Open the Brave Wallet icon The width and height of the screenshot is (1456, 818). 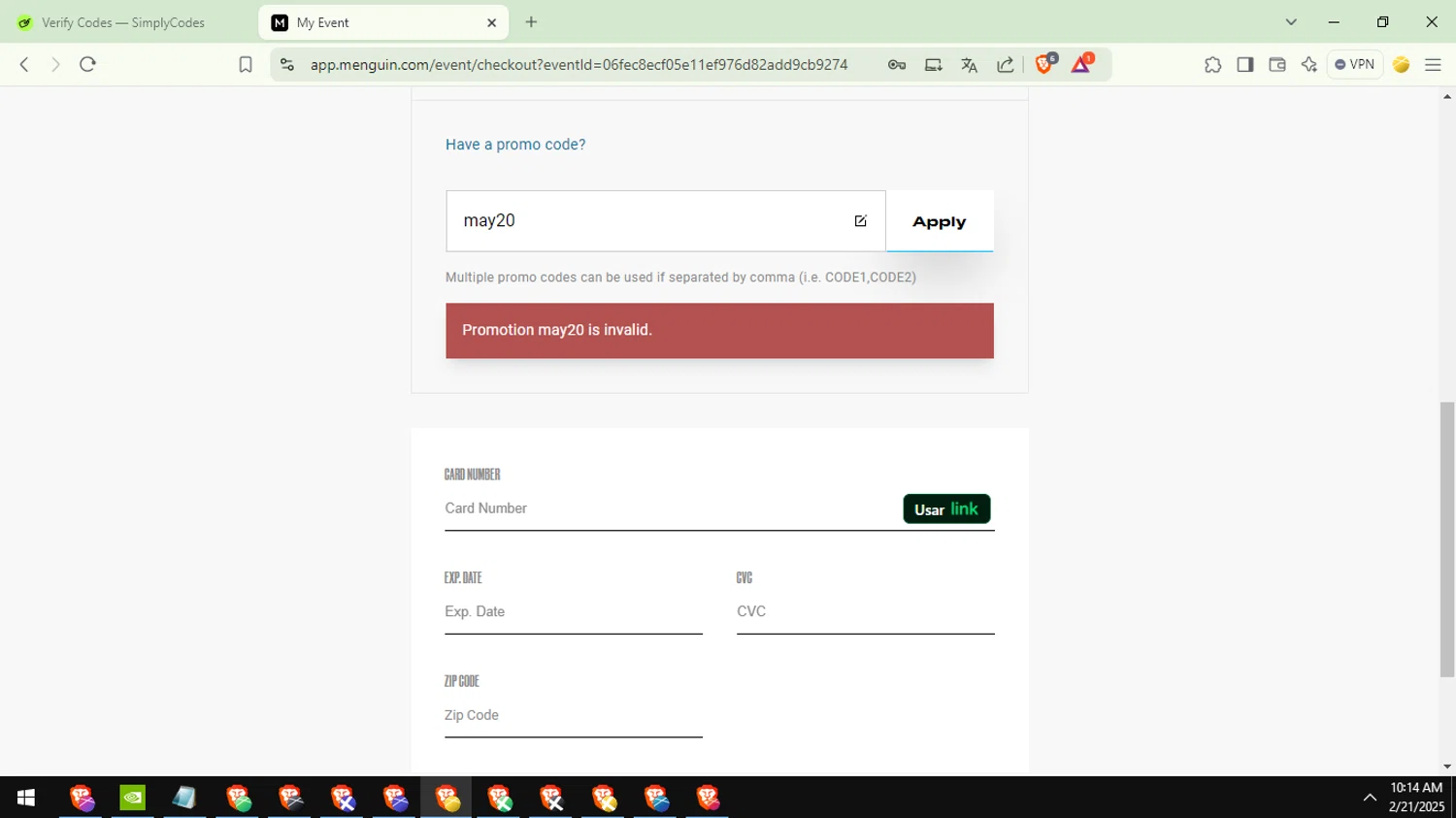pyautogui.click(x=1277, y=64)
